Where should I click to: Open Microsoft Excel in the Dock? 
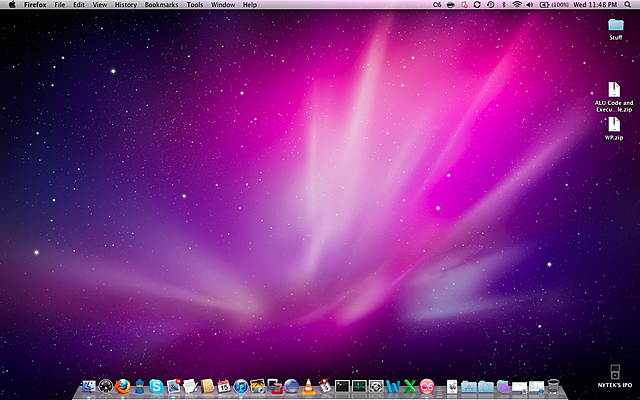[x=410, y=386]
